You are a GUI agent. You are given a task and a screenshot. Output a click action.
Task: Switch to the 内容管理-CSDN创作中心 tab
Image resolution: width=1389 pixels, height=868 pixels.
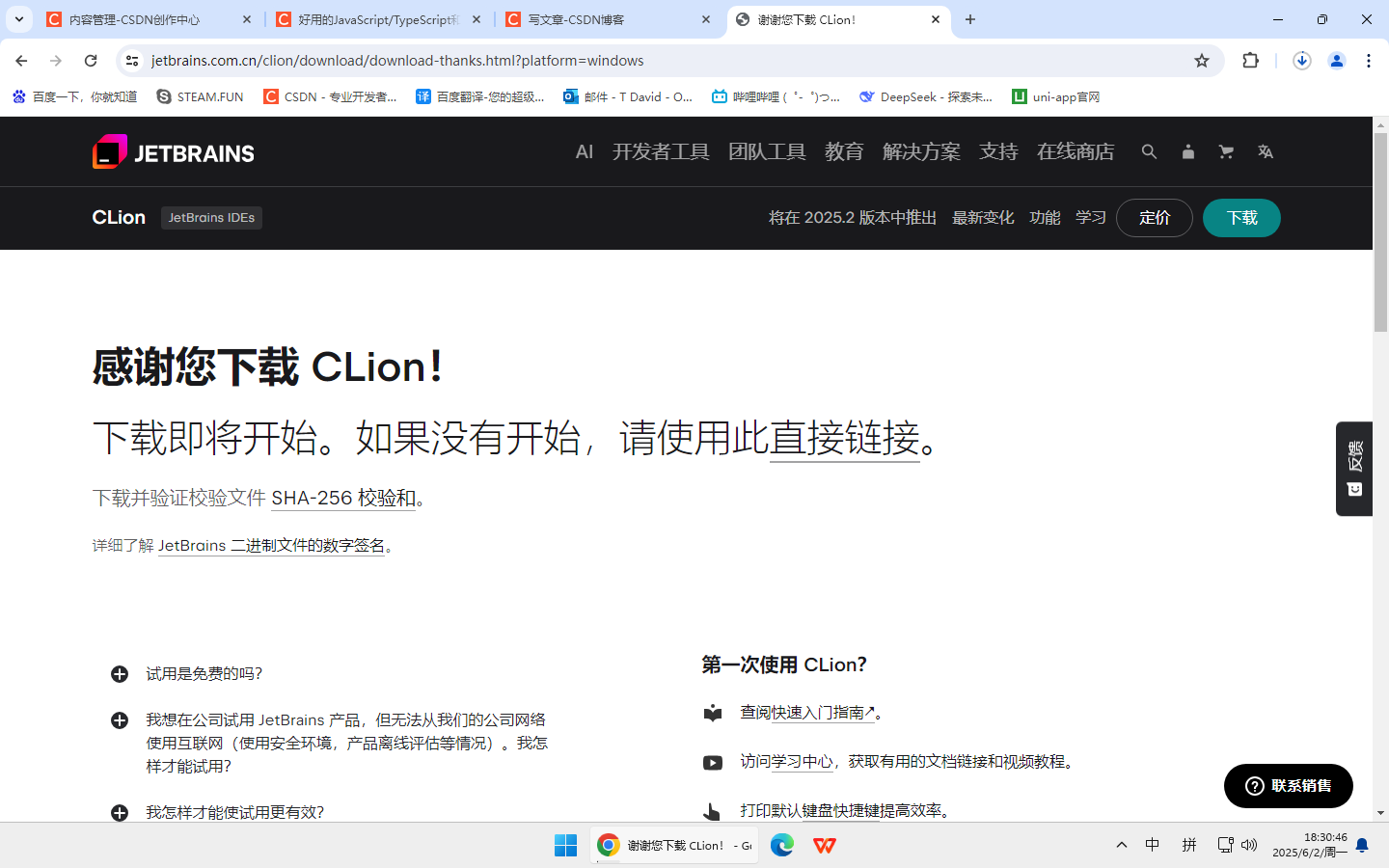pyautogui.click(x=150, y=19)
